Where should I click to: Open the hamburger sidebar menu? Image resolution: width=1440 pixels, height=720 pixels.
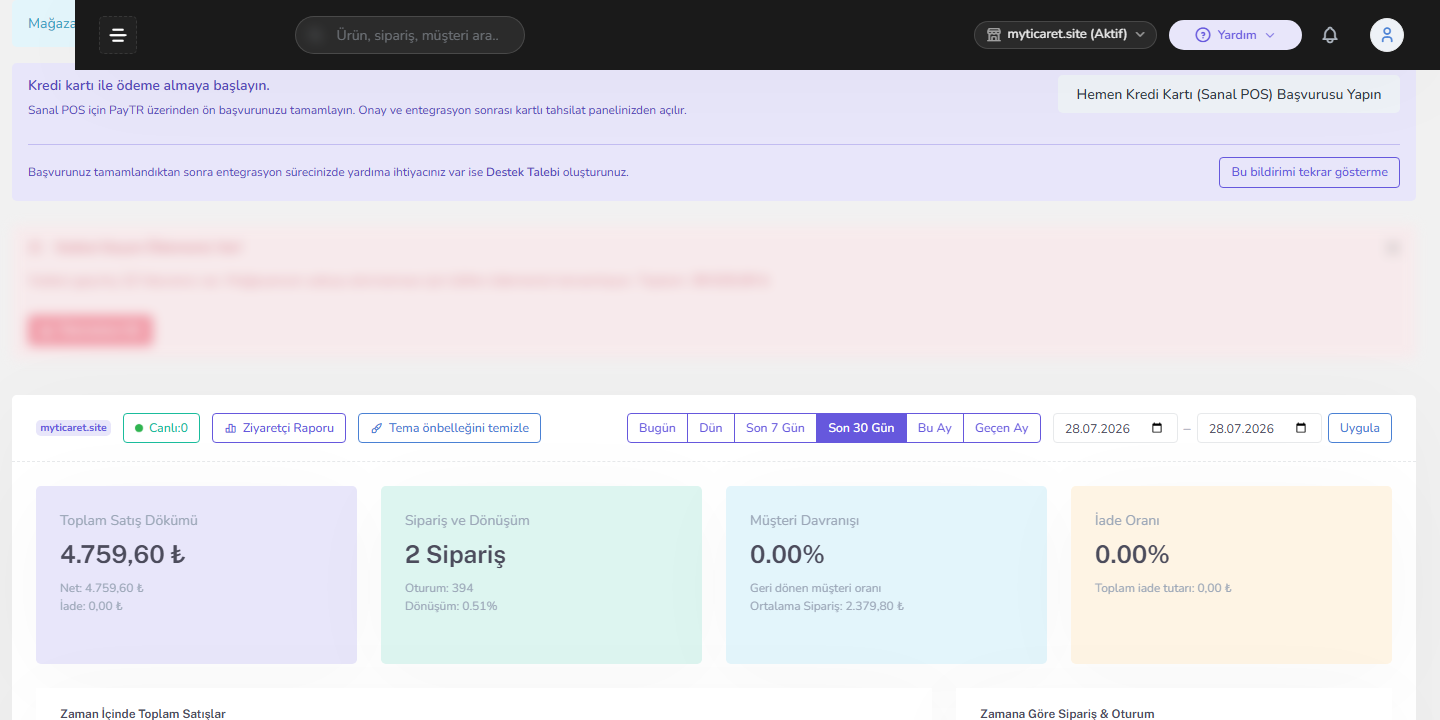pyautogui.click(x=118, y=35)
